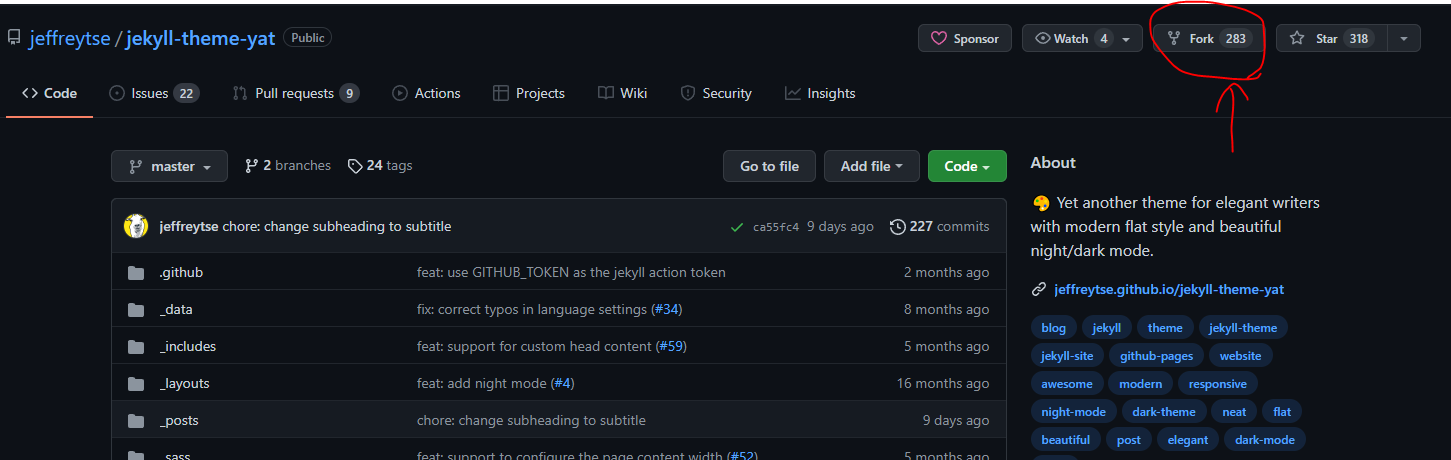Screen dimensions: 1451x460
Task: Open the Add file dropdown
Action: (872, 166)
